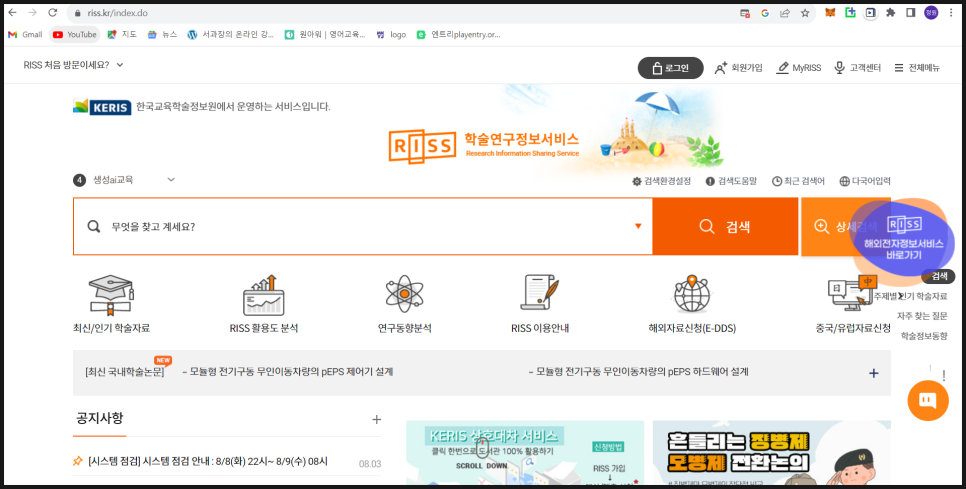966x489 pixels.
Task: Expand 'RISS 처음 방문이세요?' dropdown
Action: tap(73, 65)
